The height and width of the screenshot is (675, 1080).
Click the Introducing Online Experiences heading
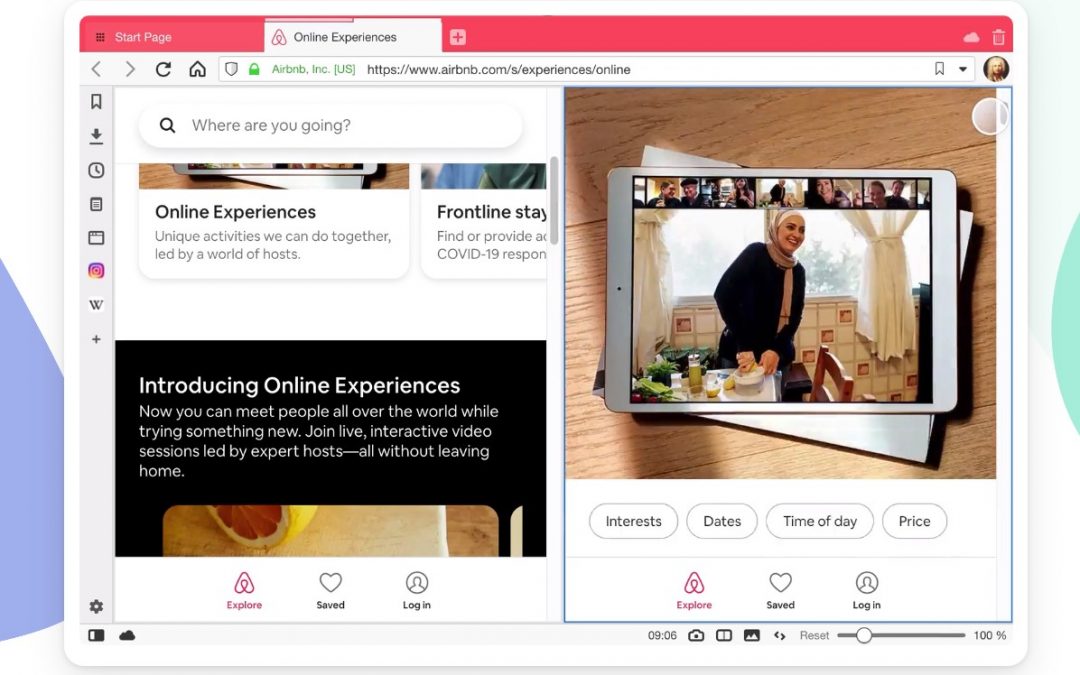tap(300, 385)
